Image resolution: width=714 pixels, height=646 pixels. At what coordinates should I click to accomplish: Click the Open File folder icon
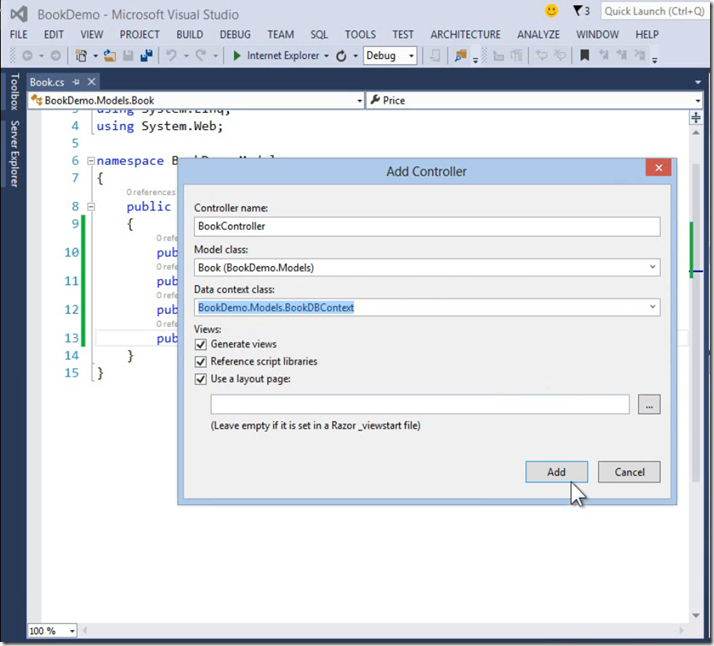click(x=109, y=56)
